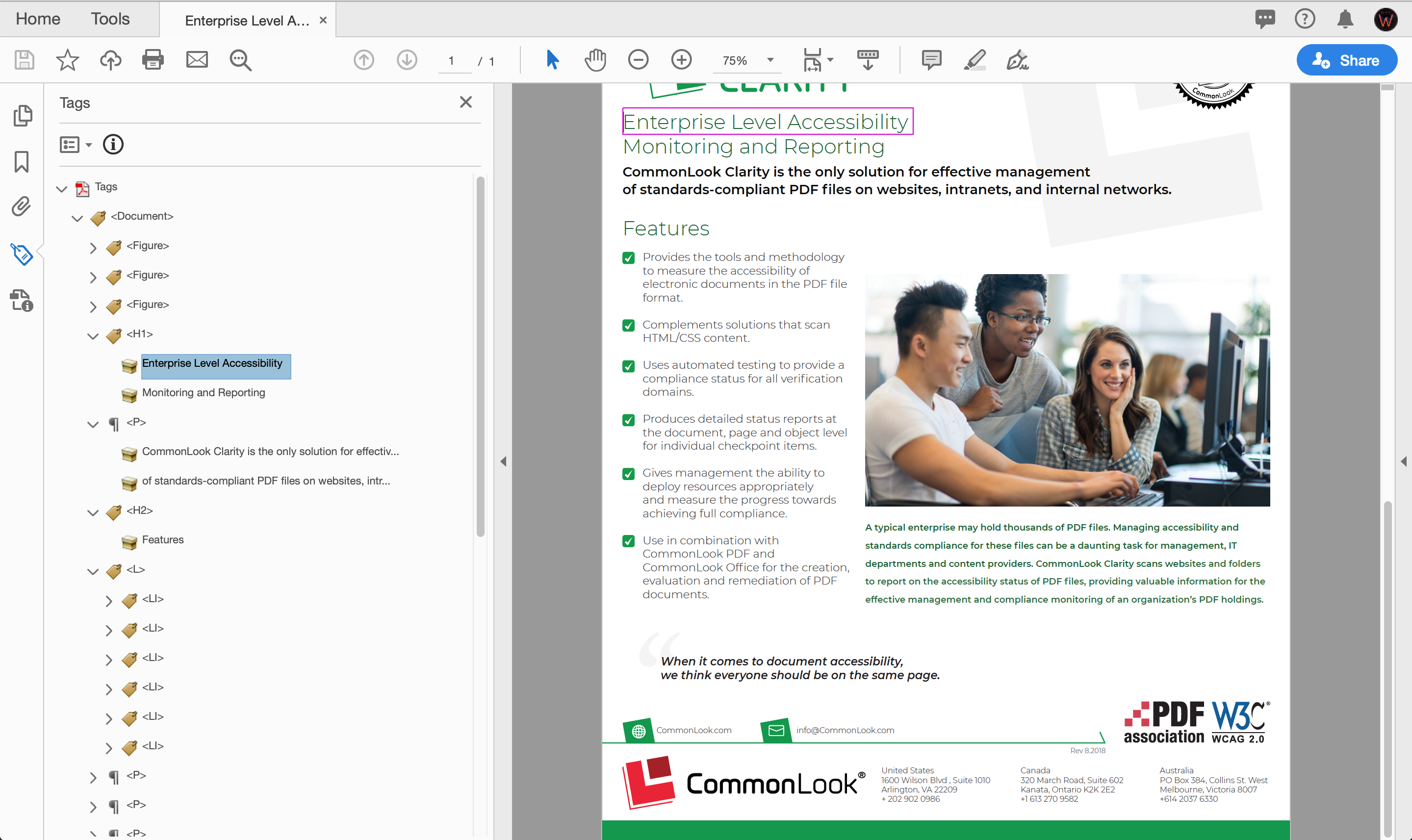Go to previous page arrow
The height and width of the screenshot is (840, 1412).
(364, 59)
